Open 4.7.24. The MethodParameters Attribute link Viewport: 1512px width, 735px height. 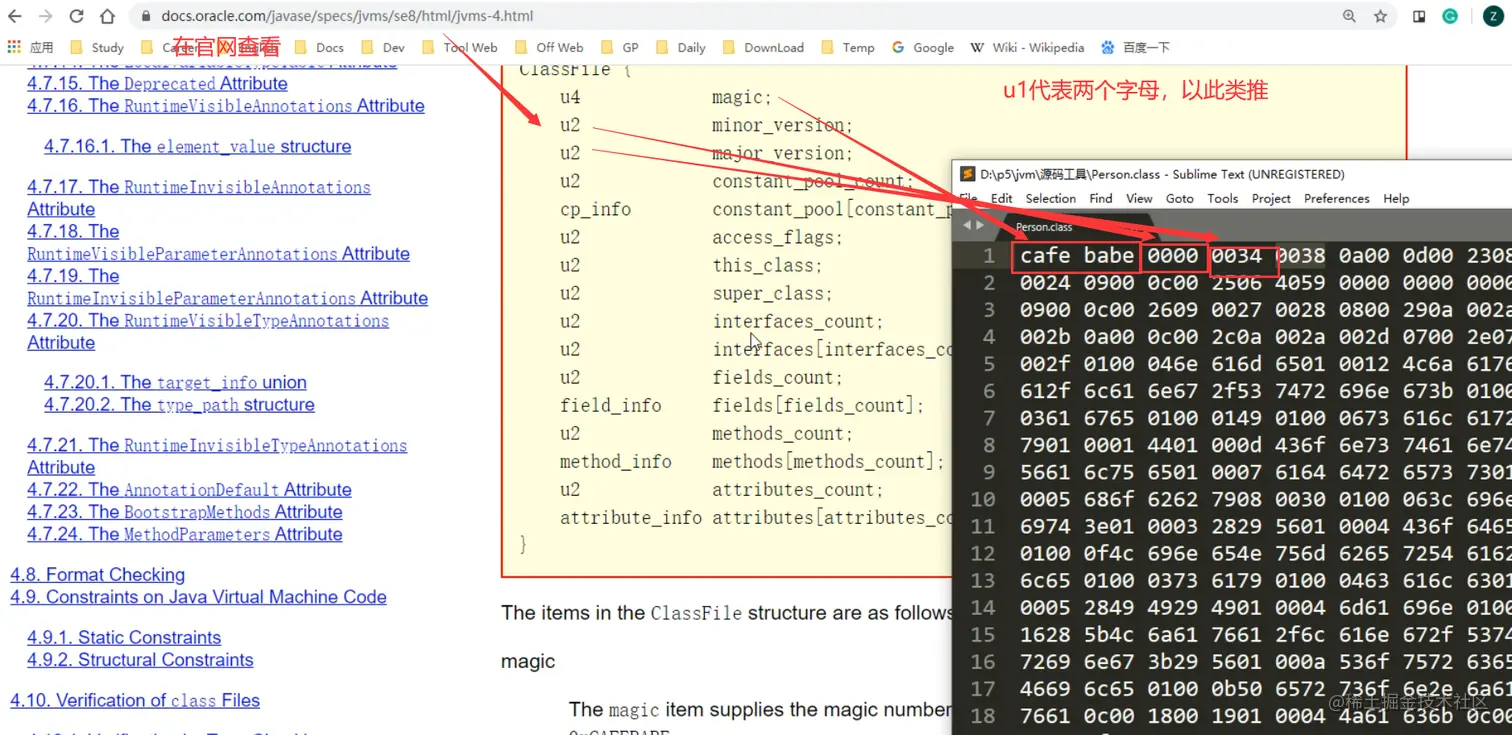pyautogui.click(x=185, y=534)
